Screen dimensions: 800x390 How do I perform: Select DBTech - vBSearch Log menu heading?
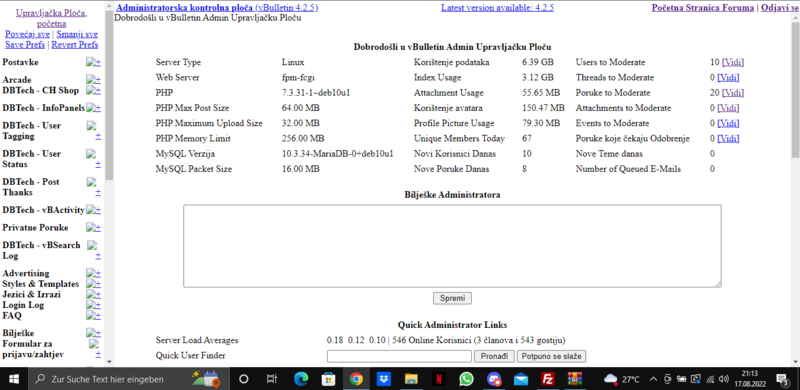[41, 250]
